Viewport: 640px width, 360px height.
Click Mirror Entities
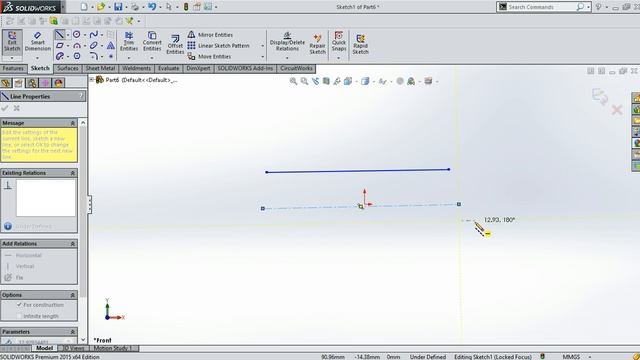click(210, 35)
